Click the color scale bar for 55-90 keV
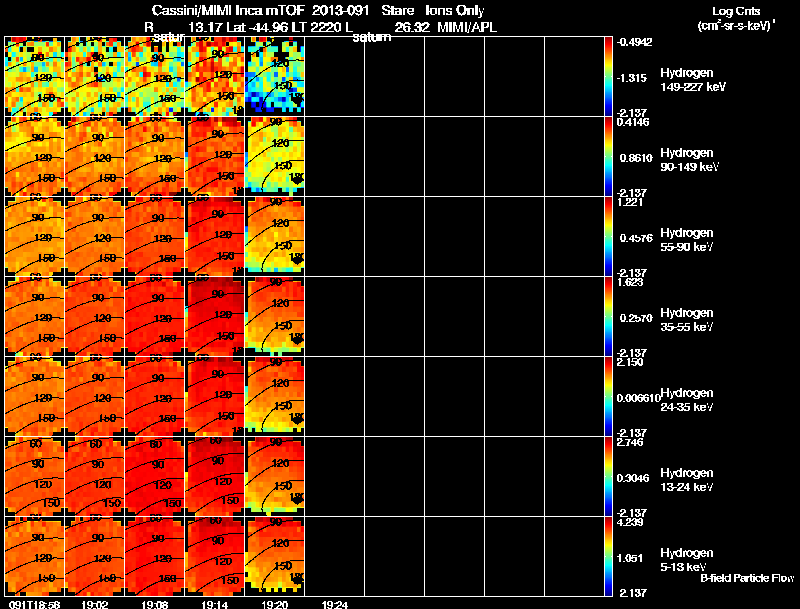The height and width of the screenshot is (609, 800). click(608, 236)
